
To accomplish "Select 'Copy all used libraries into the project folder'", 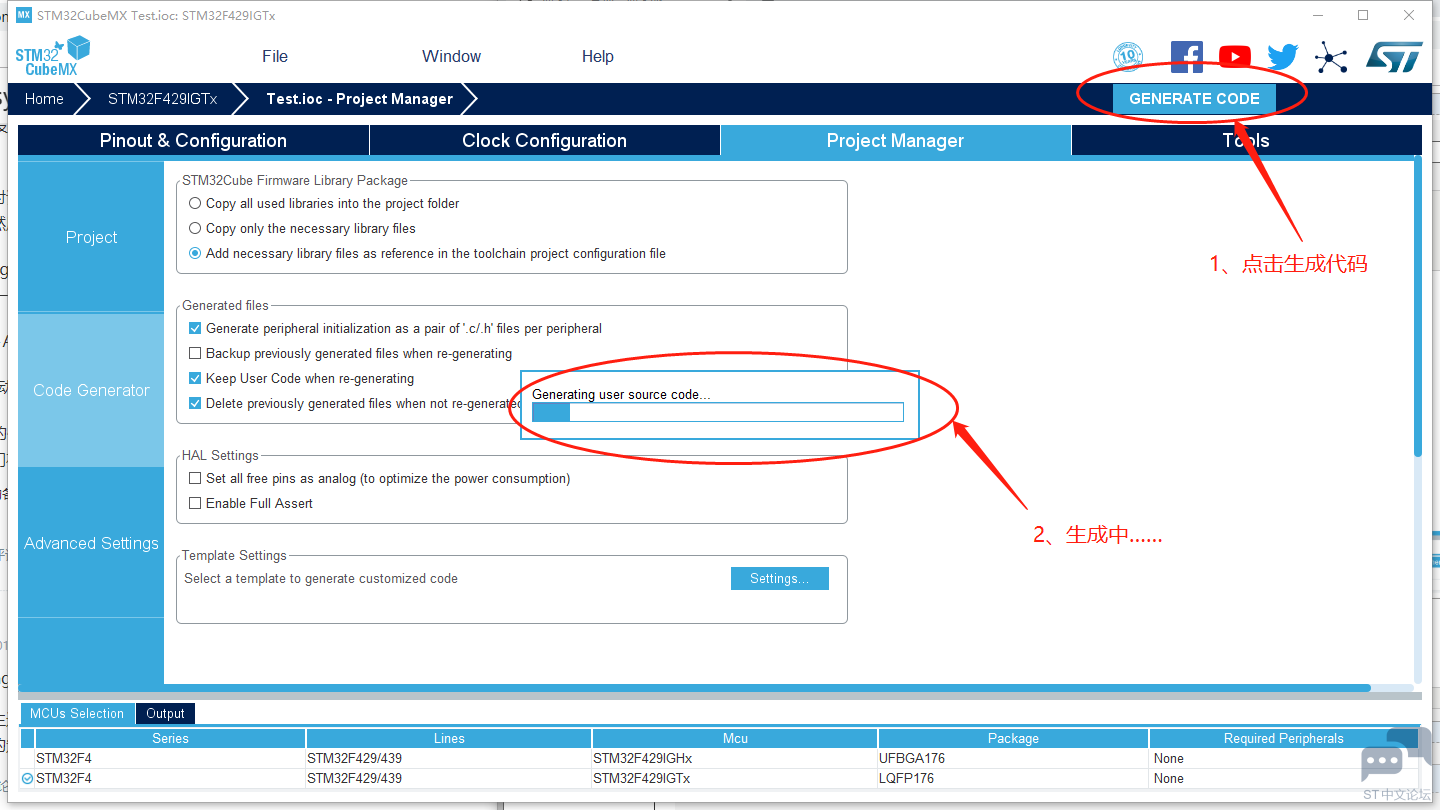I will [195, 203].
